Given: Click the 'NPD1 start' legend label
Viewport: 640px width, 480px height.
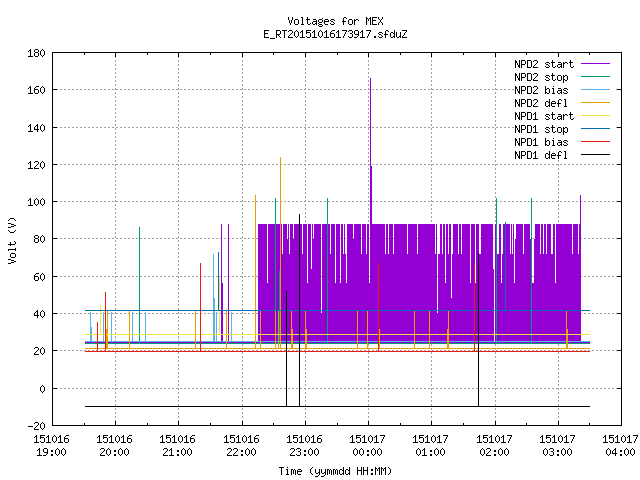Looking at the screenshot, I should tap(544, 116).
